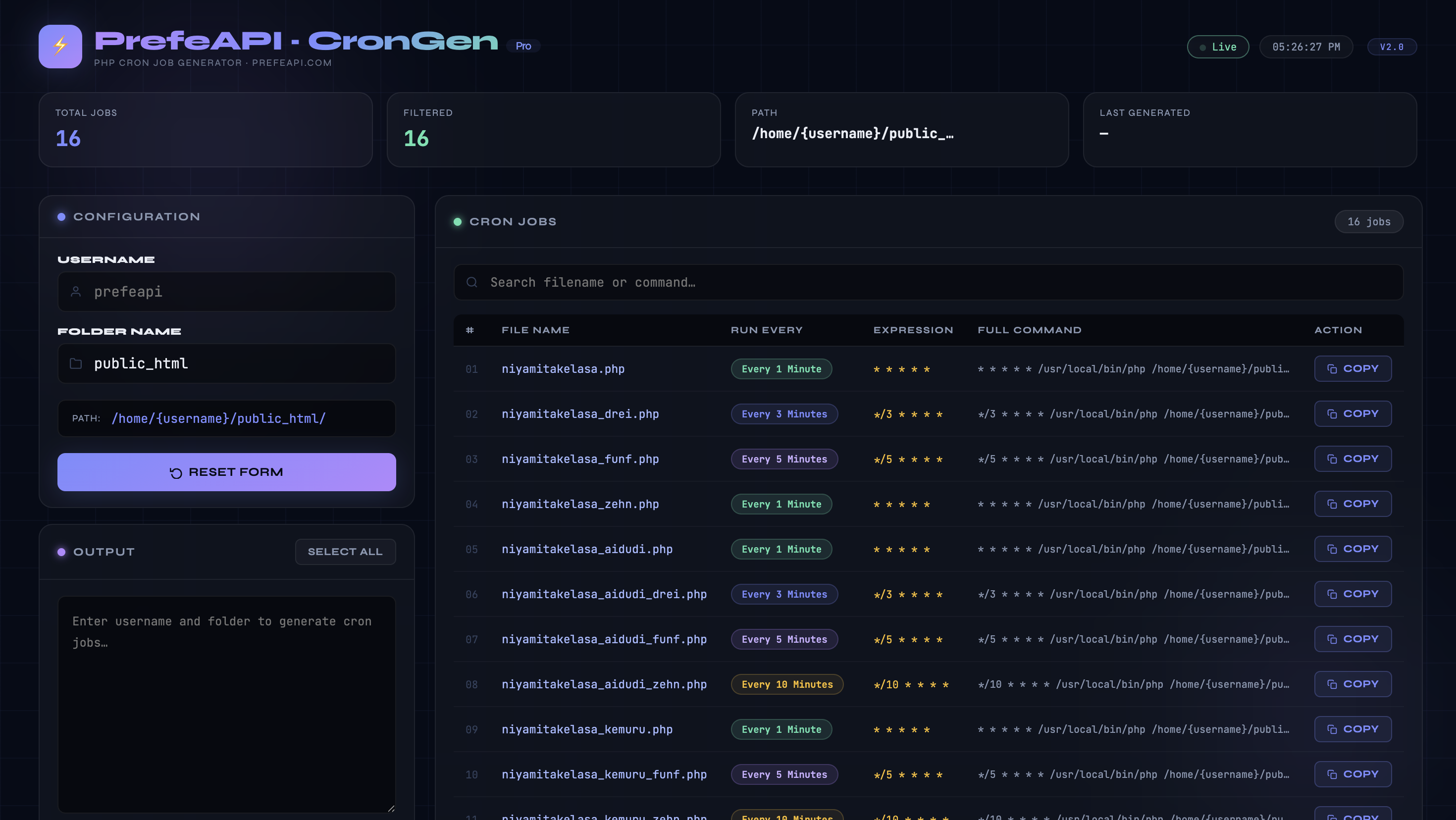The height and width of the screenshot is (820, 1456).
Task: Click full command text in row 09
Action: (1133, 729)
